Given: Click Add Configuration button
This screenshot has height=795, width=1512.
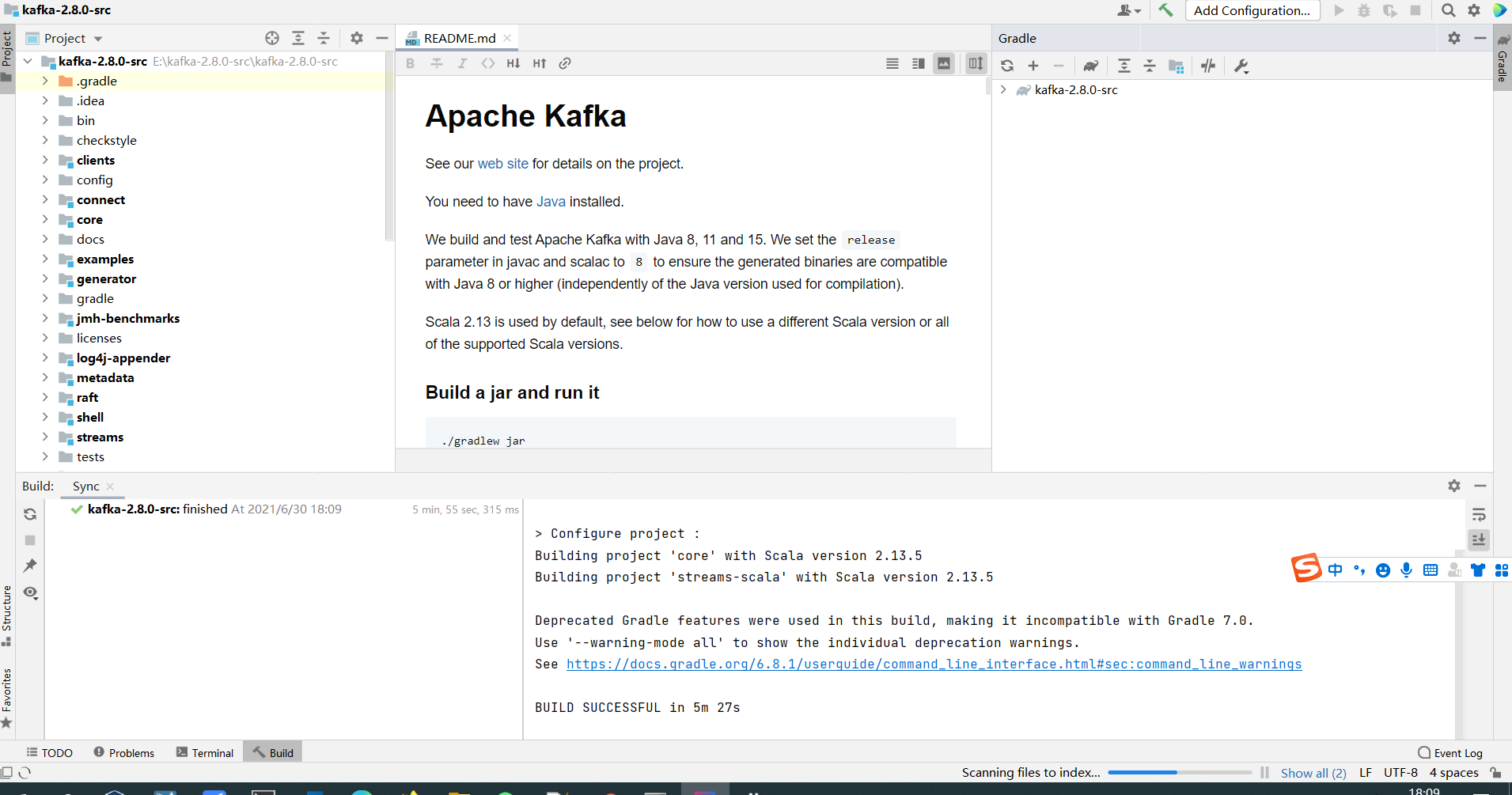Looking at the screenshot, I should [x=1252, y=10].
